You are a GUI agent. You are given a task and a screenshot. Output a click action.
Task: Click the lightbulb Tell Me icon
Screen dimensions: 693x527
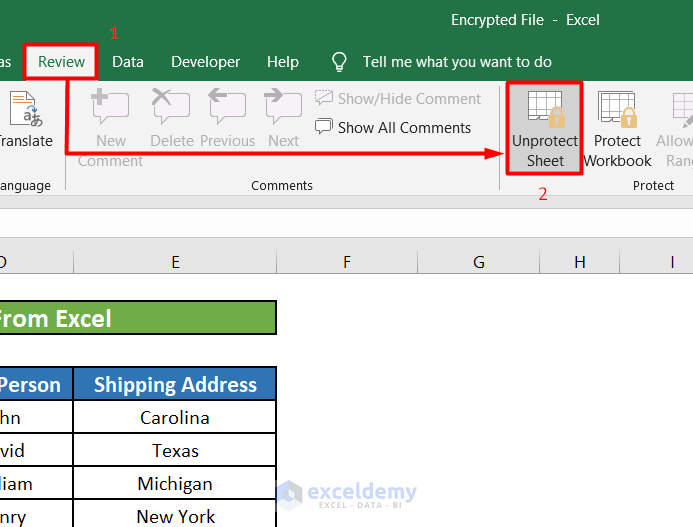pos(339,62)
